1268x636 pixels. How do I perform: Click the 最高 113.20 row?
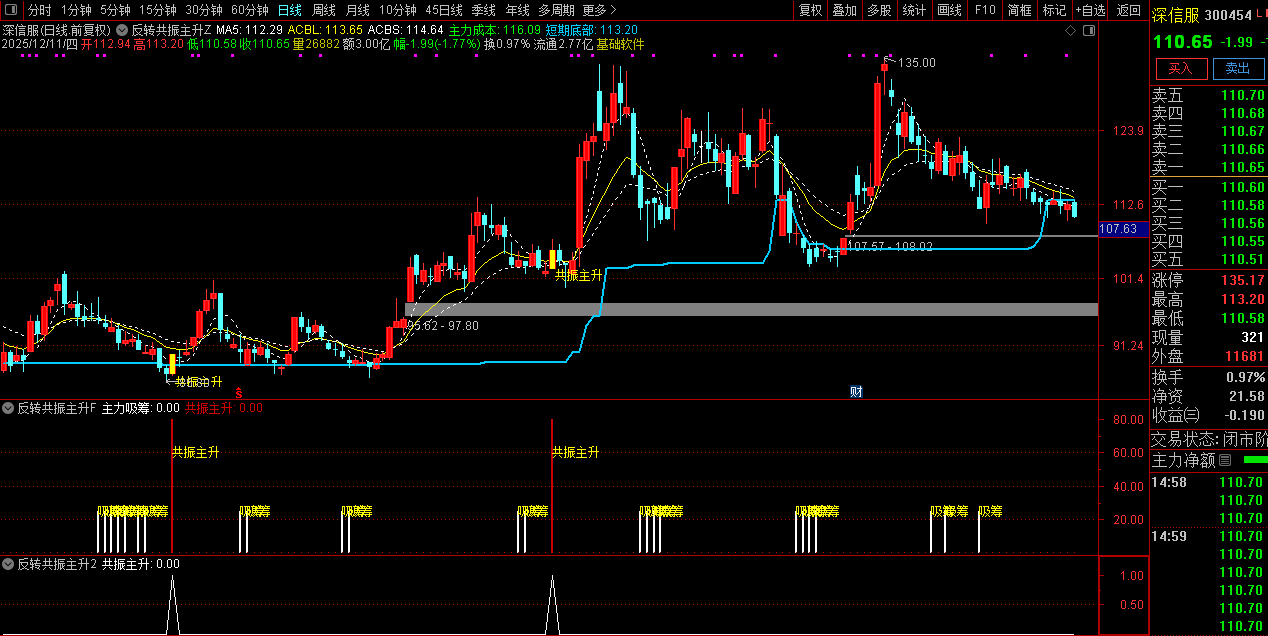coord(1209,299)
